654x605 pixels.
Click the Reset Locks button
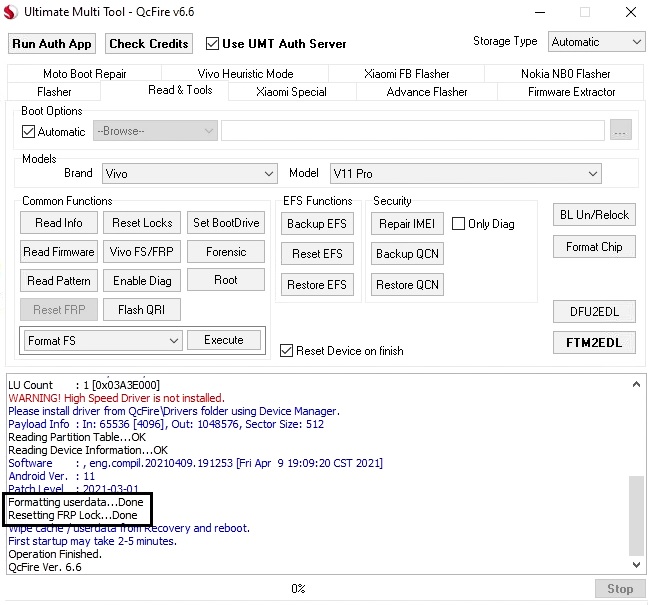142,223
